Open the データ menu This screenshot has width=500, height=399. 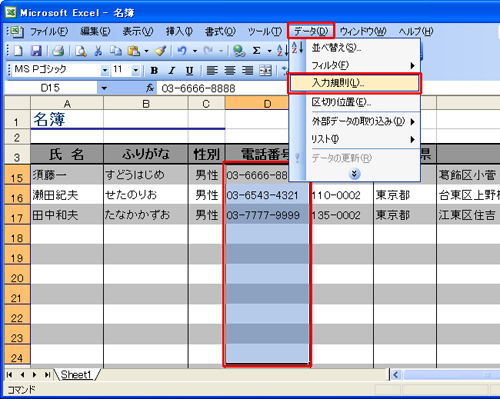point(311,32)
